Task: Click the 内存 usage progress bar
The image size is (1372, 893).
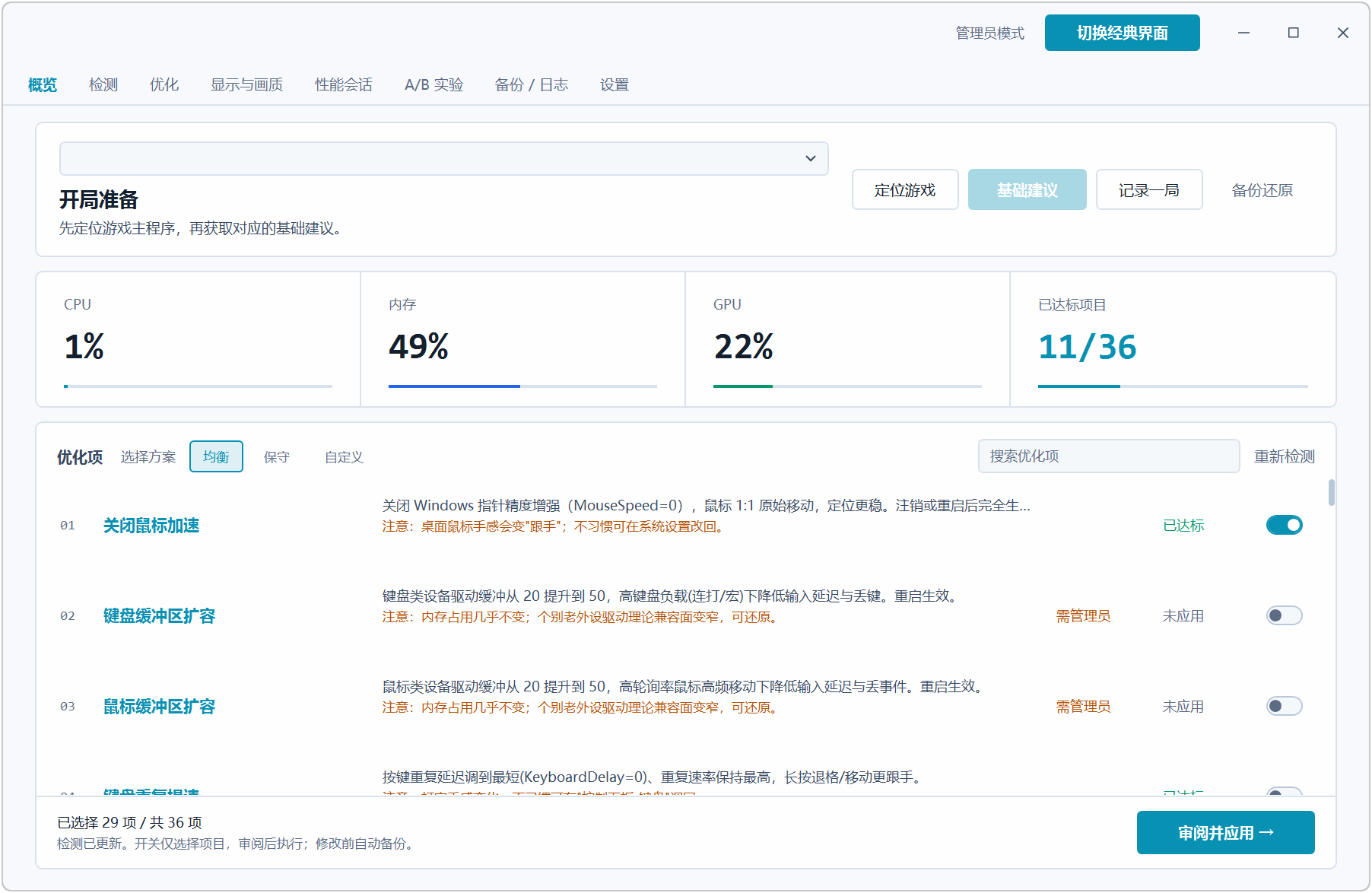Action: [x=522, y=386]
